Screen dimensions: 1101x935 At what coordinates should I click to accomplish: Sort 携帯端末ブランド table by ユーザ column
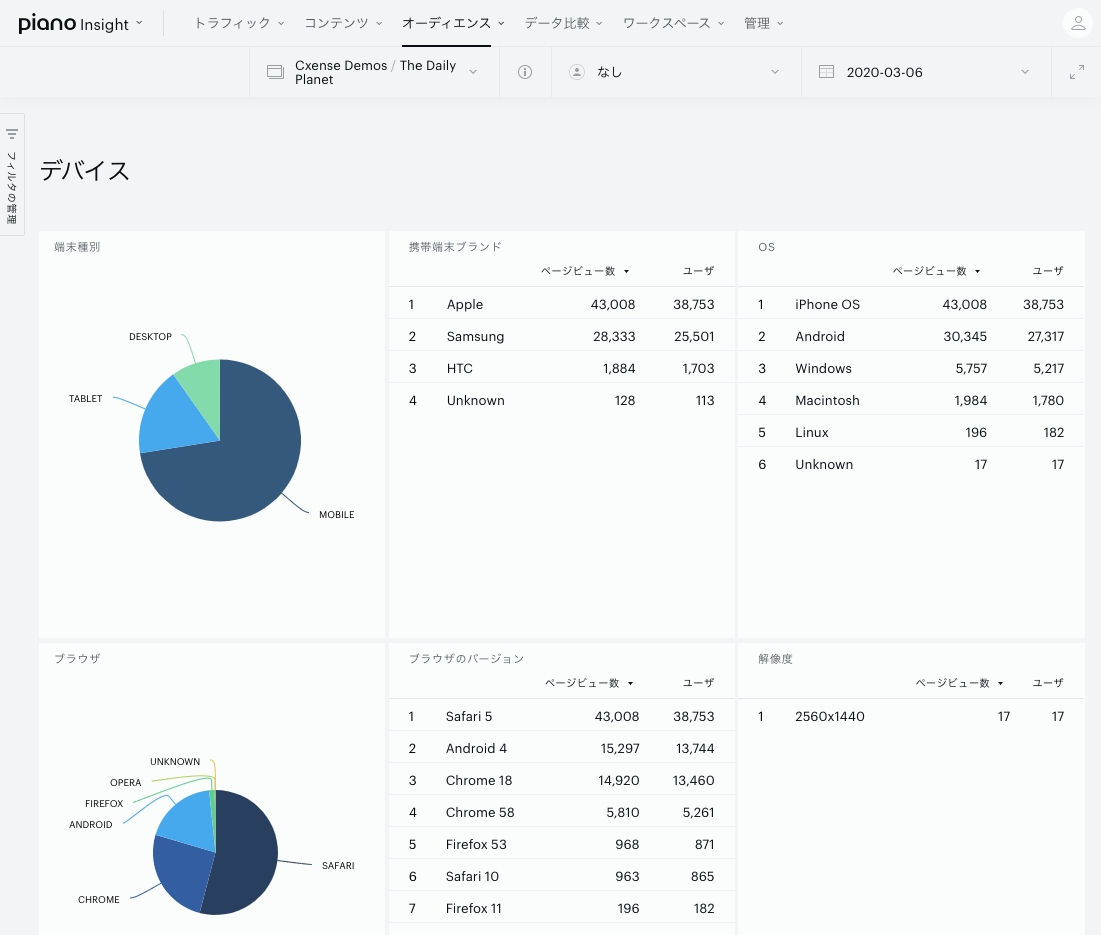698,271
